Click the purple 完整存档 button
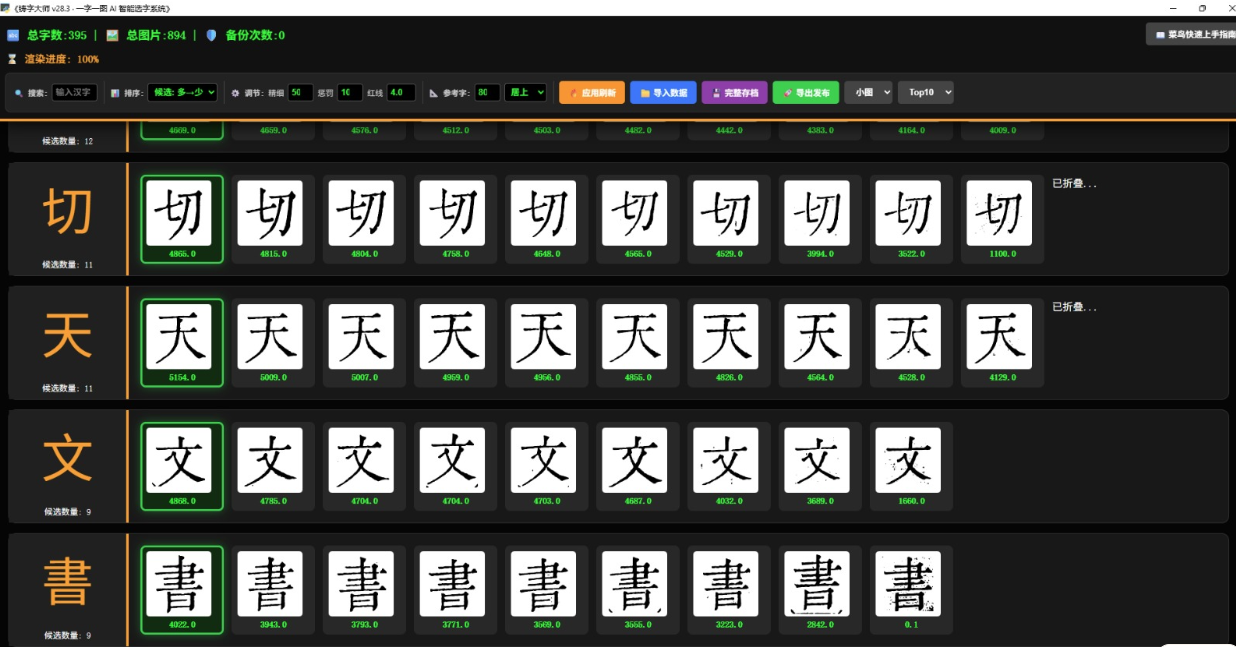The image size is (1236, 647). click(x=734, y=92)
